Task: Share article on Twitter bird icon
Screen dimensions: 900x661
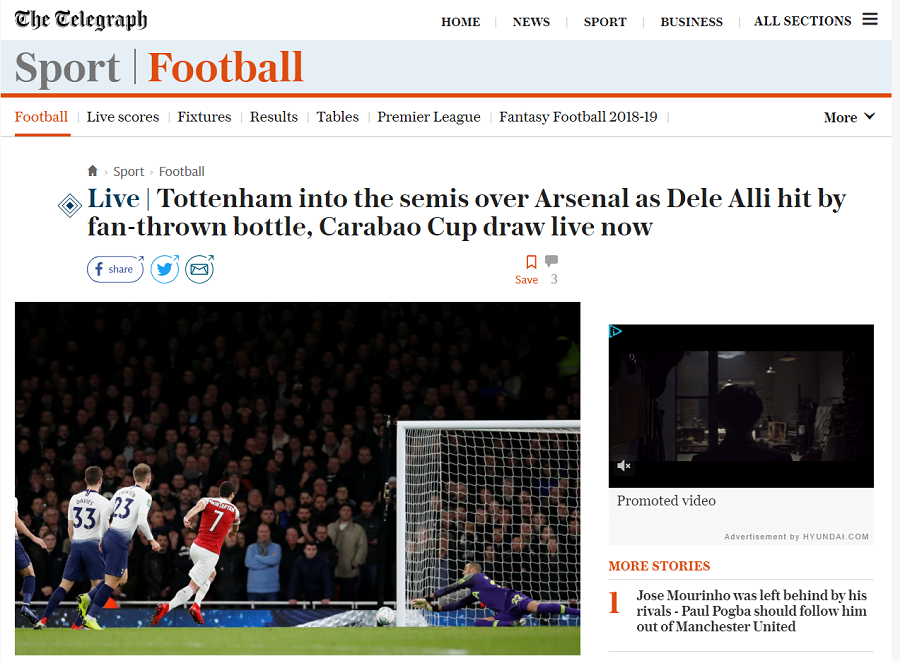Action: [x=165, y=269]
